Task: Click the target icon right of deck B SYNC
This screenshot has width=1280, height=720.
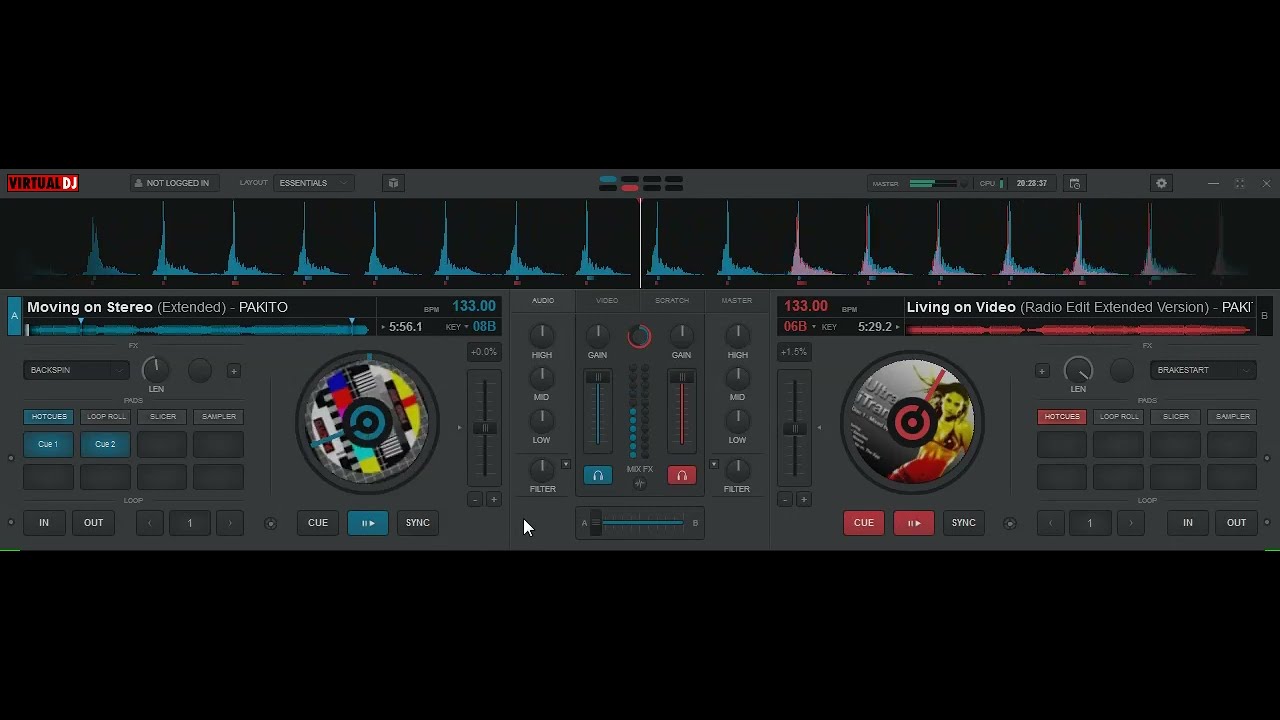Action: pyautogui.click(x=1010, y=524)
